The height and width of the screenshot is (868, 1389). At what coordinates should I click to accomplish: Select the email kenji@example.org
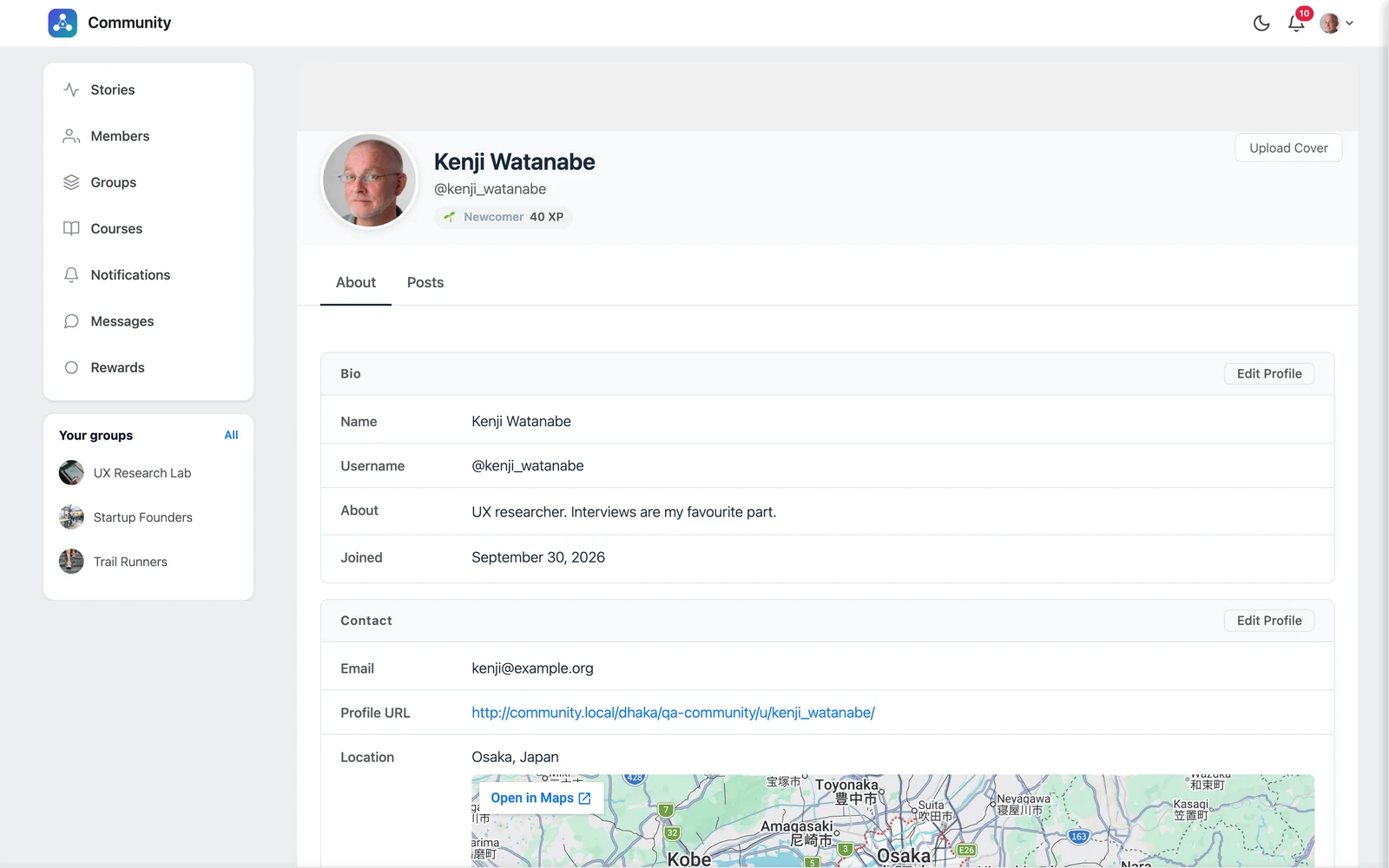pos(532,668)
